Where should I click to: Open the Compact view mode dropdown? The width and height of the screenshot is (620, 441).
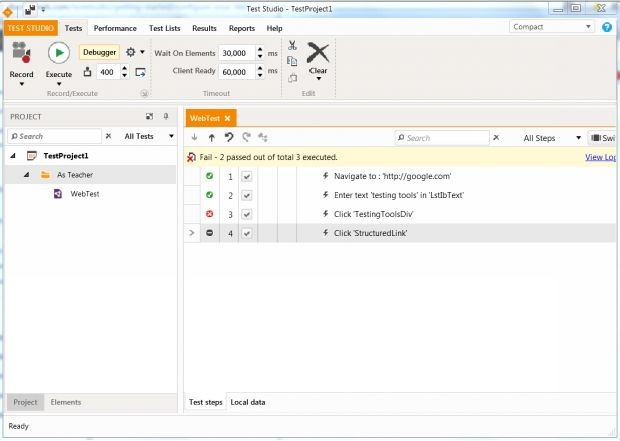(x=552, y=27)
